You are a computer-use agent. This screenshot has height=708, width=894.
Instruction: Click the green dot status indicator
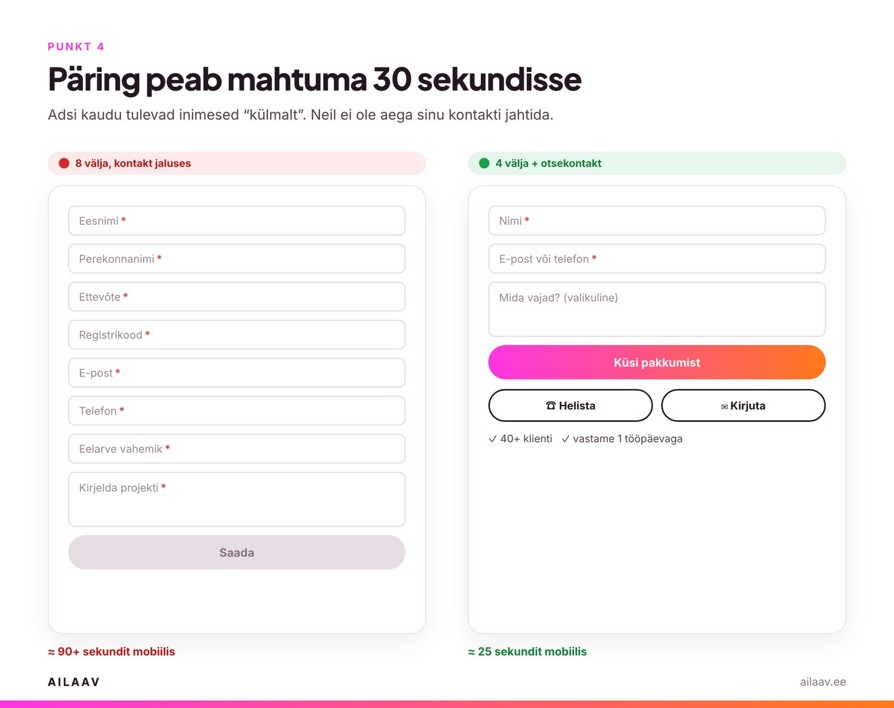pyautogui.click(x=484, y=163)
